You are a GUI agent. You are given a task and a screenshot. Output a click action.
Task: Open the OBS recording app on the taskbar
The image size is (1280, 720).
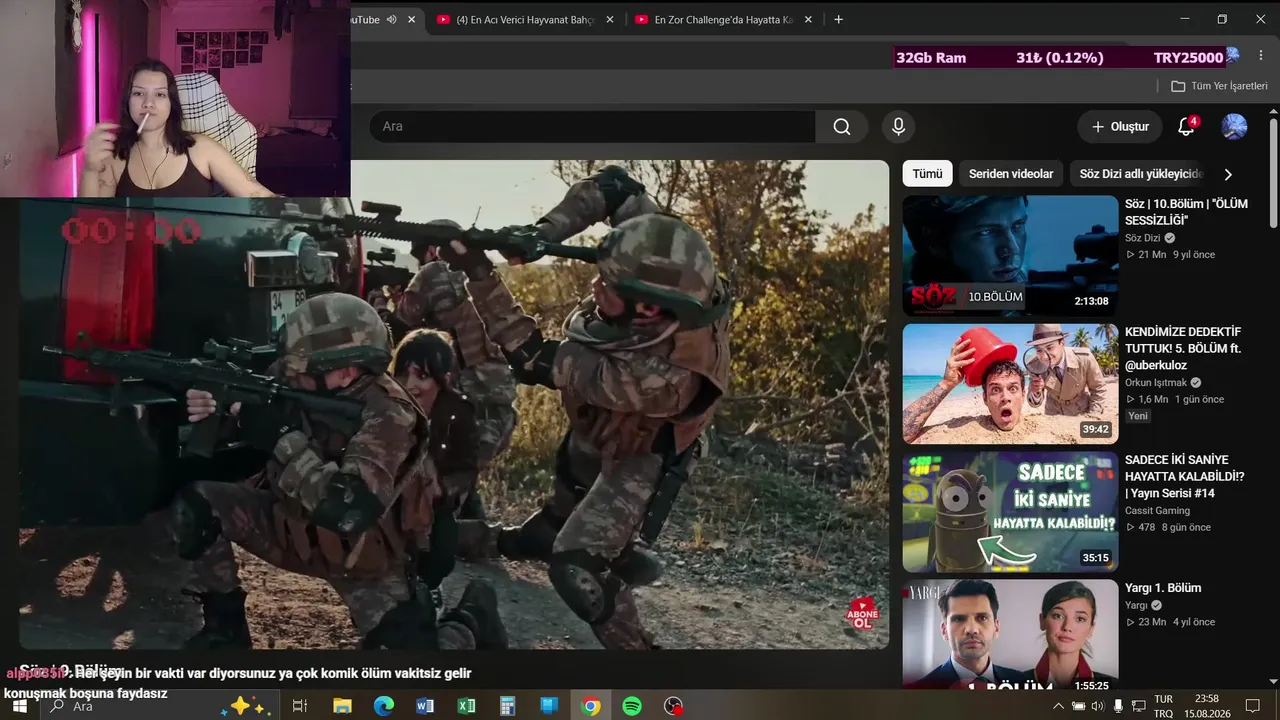tap(674, 706)
